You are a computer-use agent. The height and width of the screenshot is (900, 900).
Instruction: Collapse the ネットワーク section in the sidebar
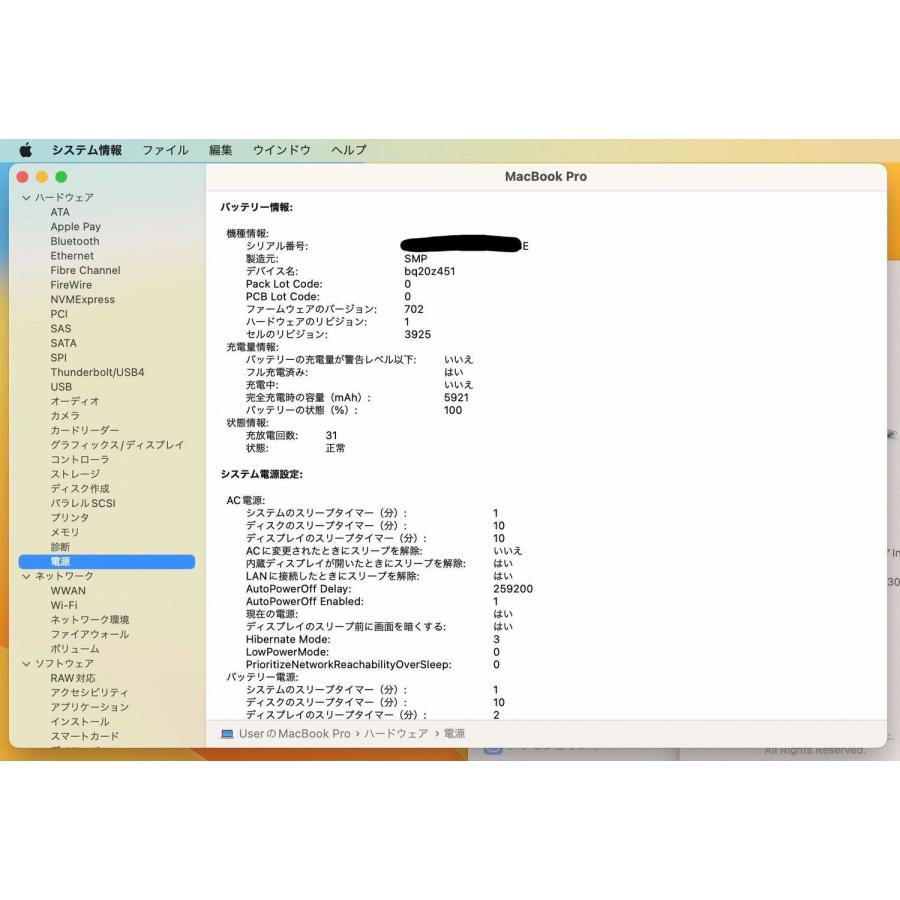(x=25, y=575)
